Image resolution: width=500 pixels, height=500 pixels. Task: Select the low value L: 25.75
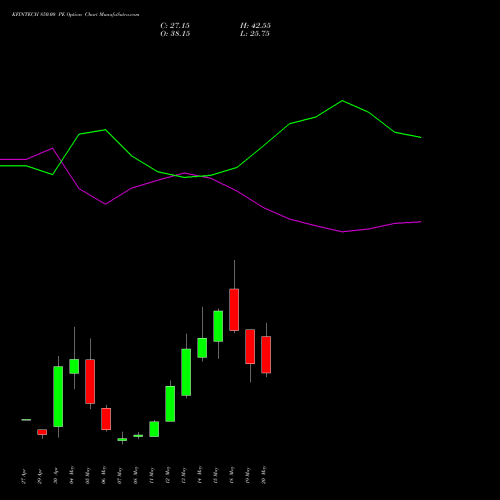pos(255,34)
